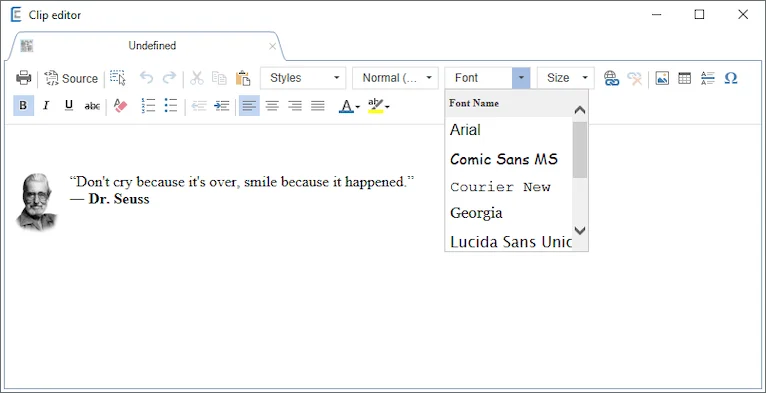Open the Styles dropdown
This screenshot has height=393, width=766.
303,78
